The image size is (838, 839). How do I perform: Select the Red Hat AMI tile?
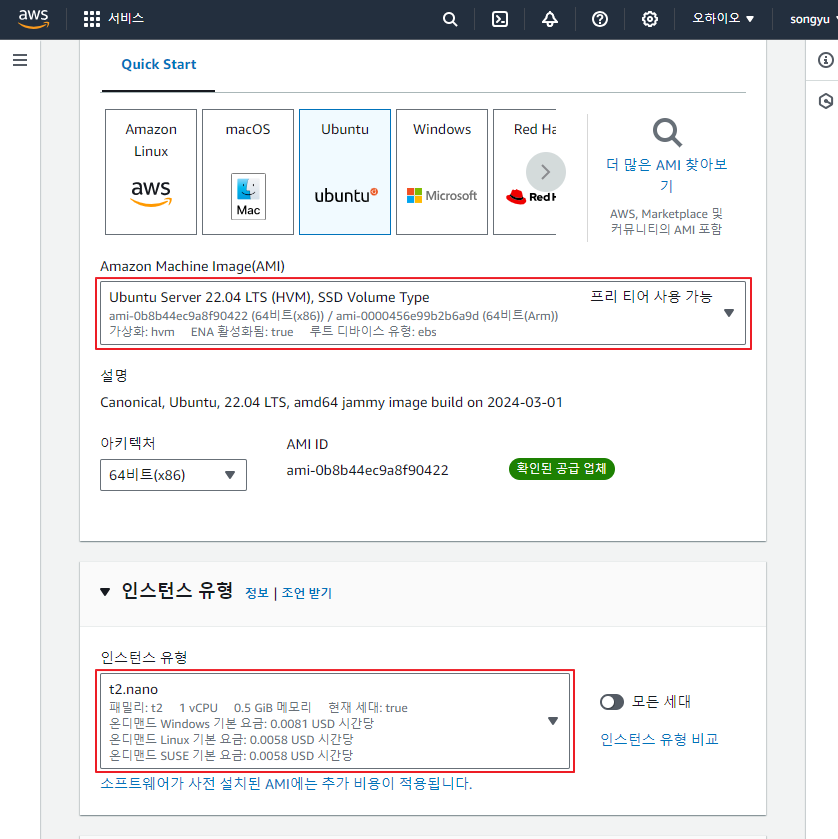(x=525, y=172)
